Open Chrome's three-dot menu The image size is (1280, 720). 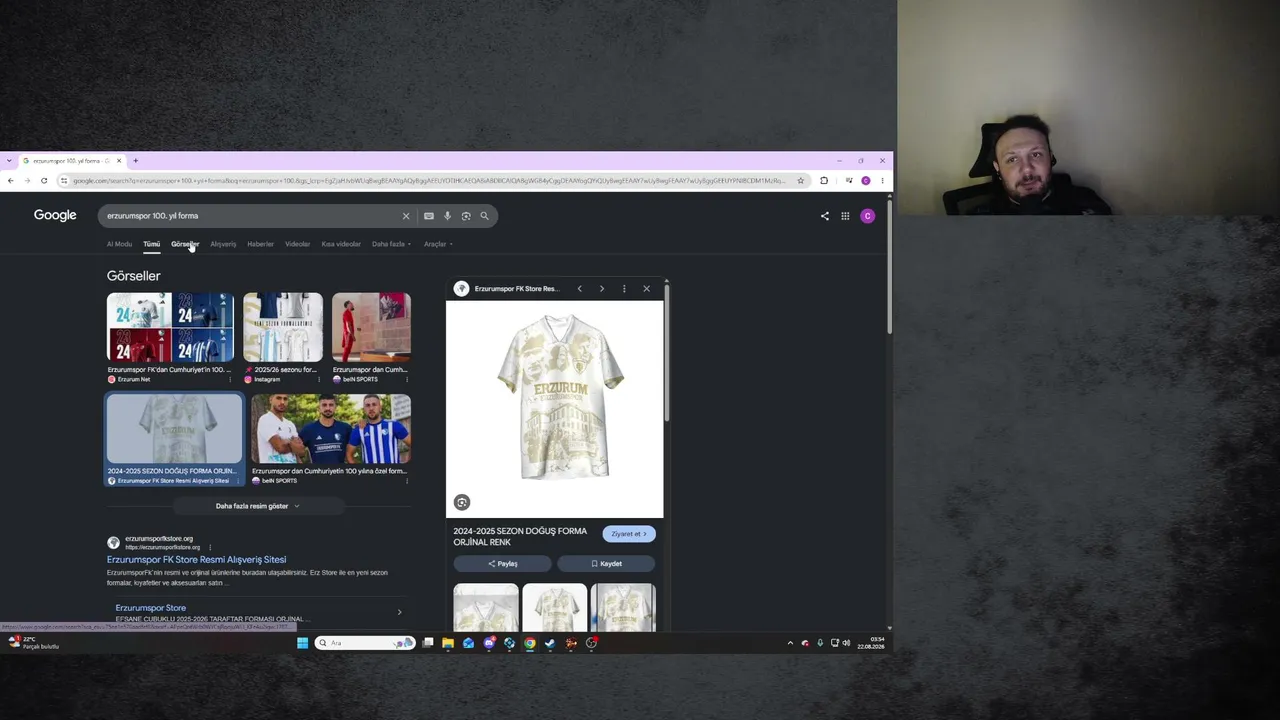882,181
